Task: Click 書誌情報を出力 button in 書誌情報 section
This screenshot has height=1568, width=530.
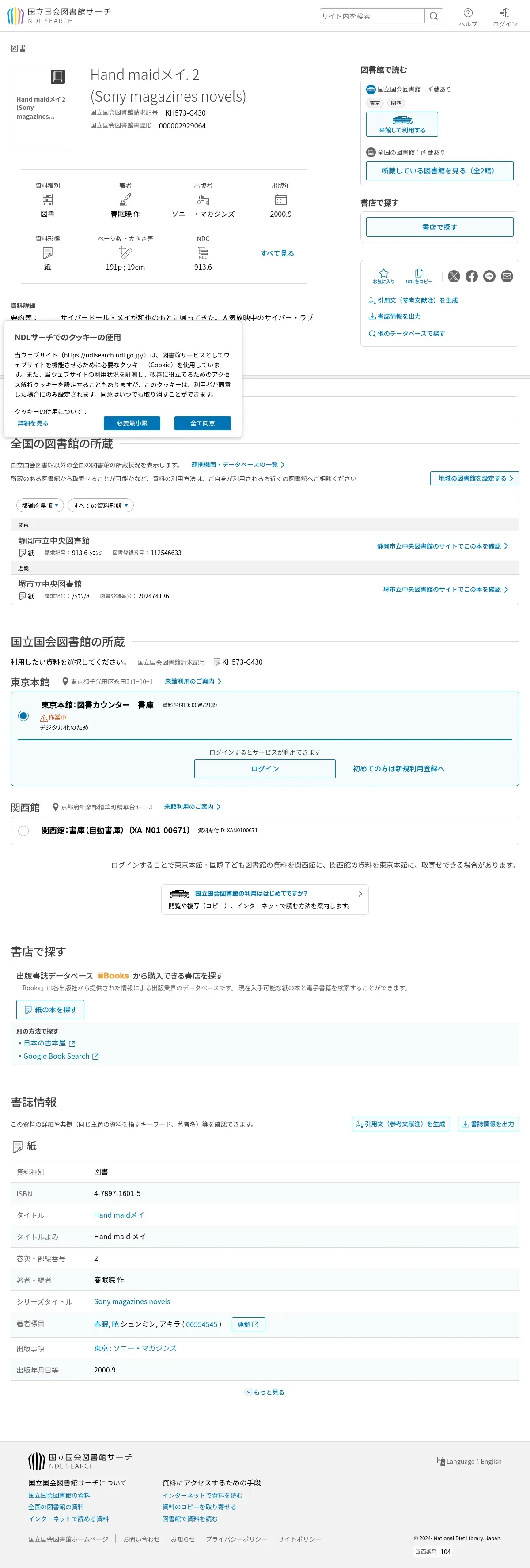Action: [488, 1124]
